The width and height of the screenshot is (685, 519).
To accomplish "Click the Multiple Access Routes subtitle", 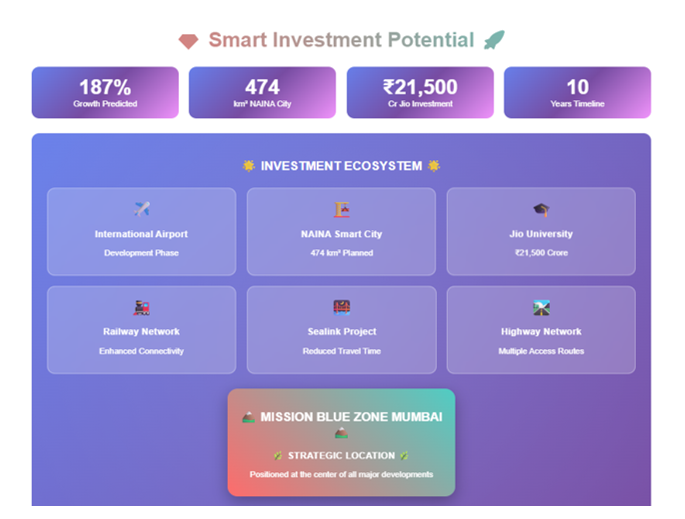I will point(541,351).
